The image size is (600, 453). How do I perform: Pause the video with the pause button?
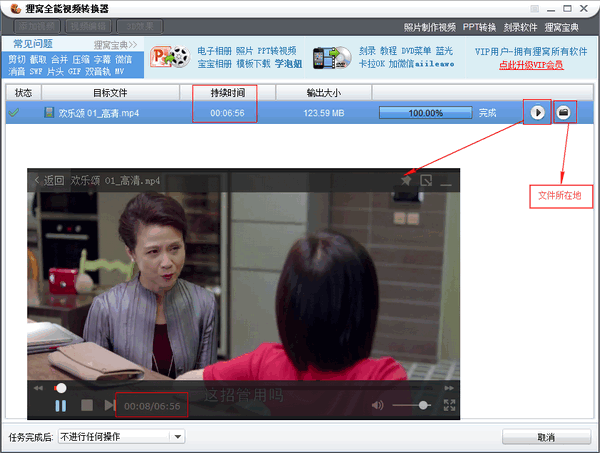[60, 406]
